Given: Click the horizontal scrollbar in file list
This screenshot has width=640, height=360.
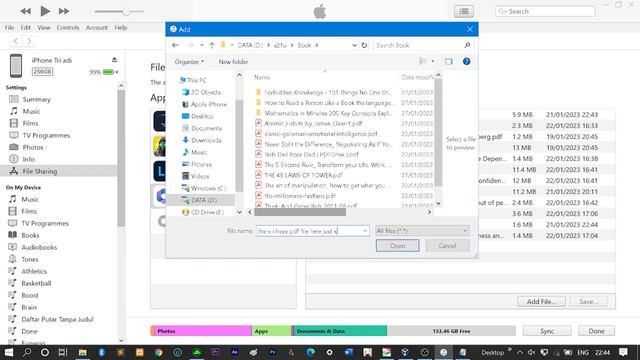Looking at the screenshot, I should coord(300,212).
